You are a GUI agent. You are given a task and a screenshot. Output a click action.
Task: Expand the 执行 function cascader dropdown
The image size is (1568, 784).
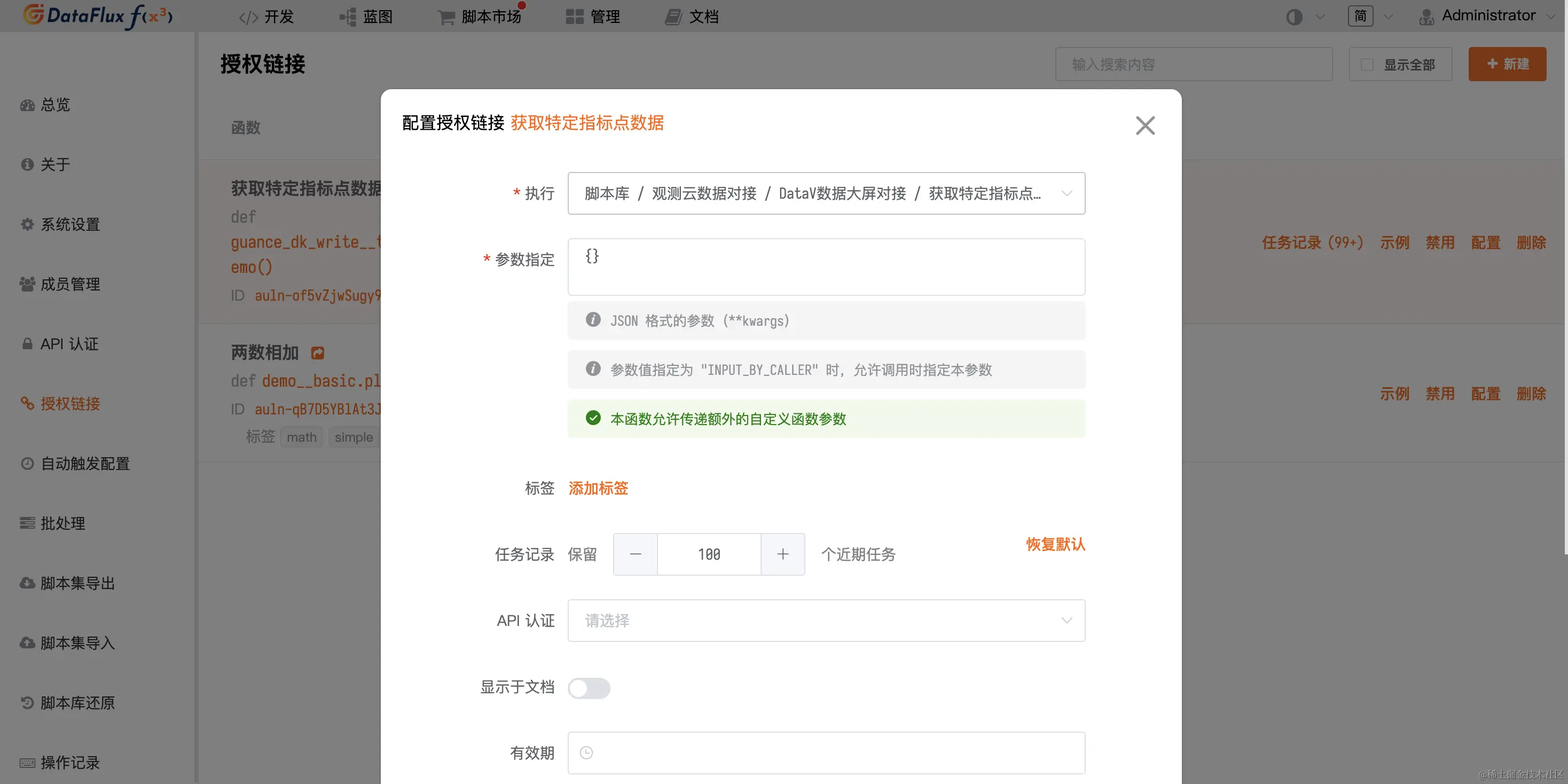coord(826,193)
